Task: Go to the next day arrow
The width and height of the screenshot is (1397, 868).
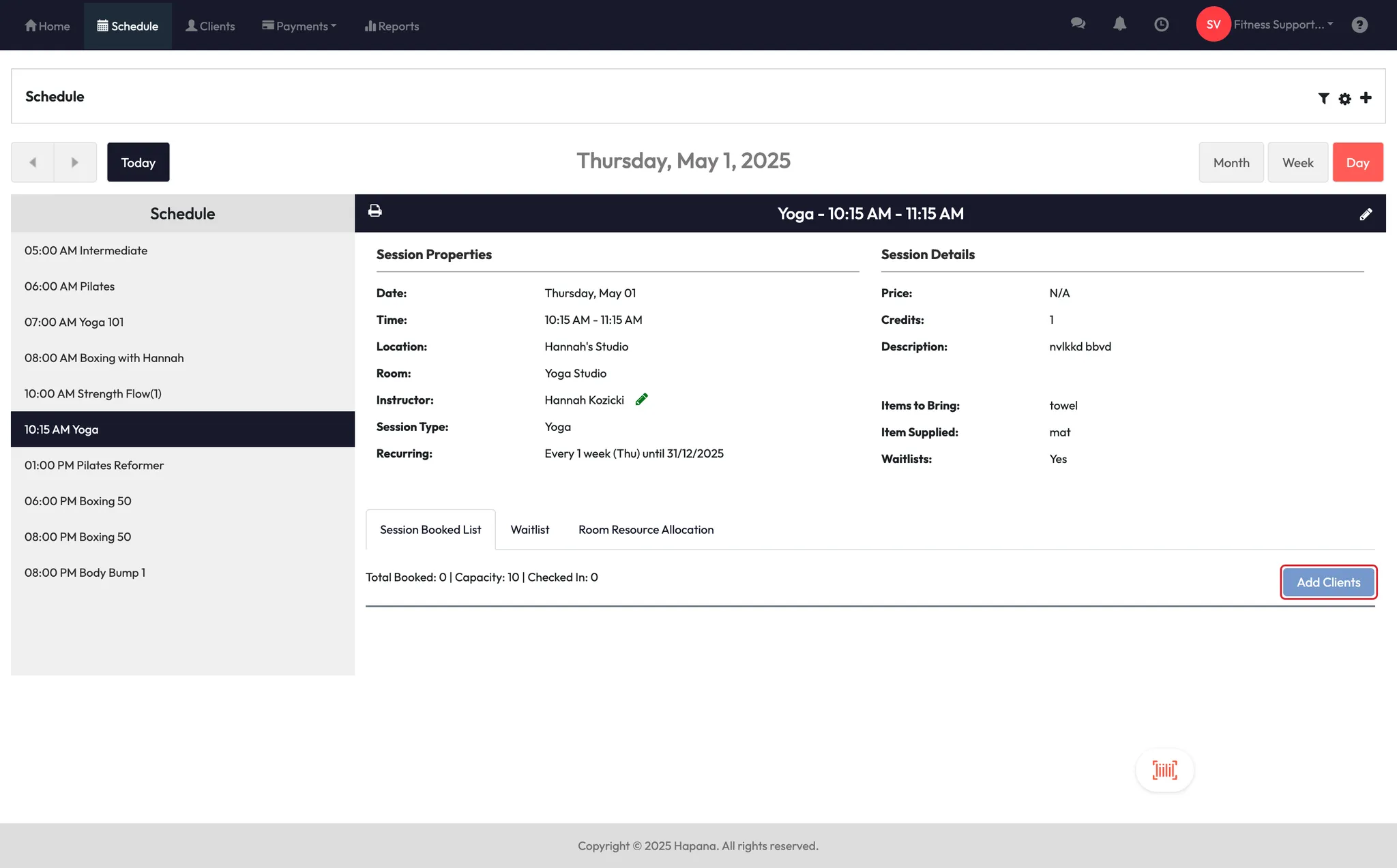Action: [x=75, y=162]
